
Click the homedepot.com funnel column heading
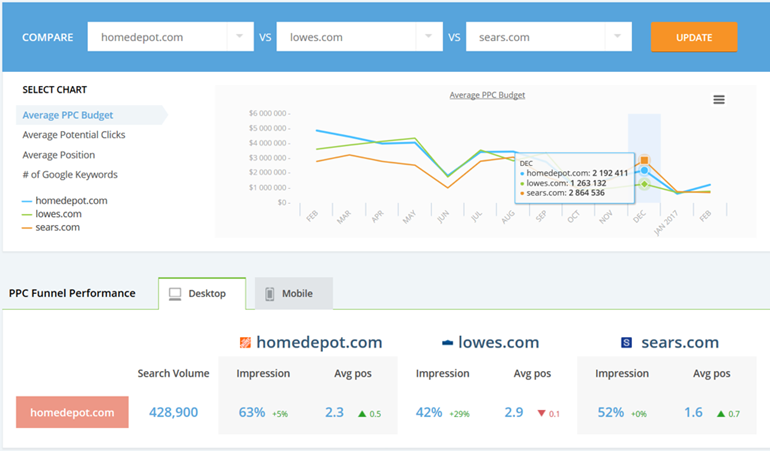(319, 342)
